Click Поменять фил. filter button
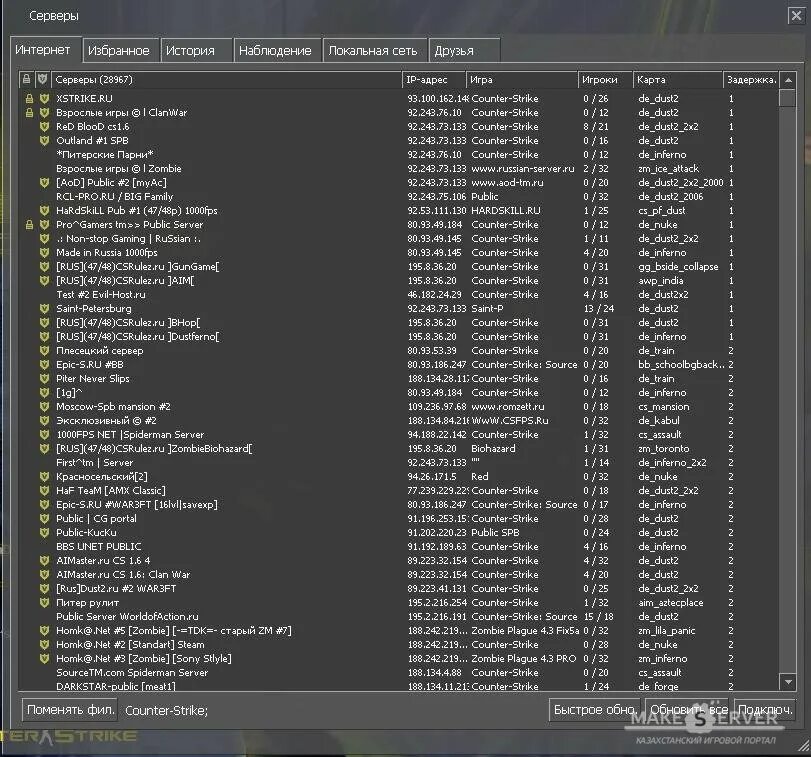 pos(70,710)
